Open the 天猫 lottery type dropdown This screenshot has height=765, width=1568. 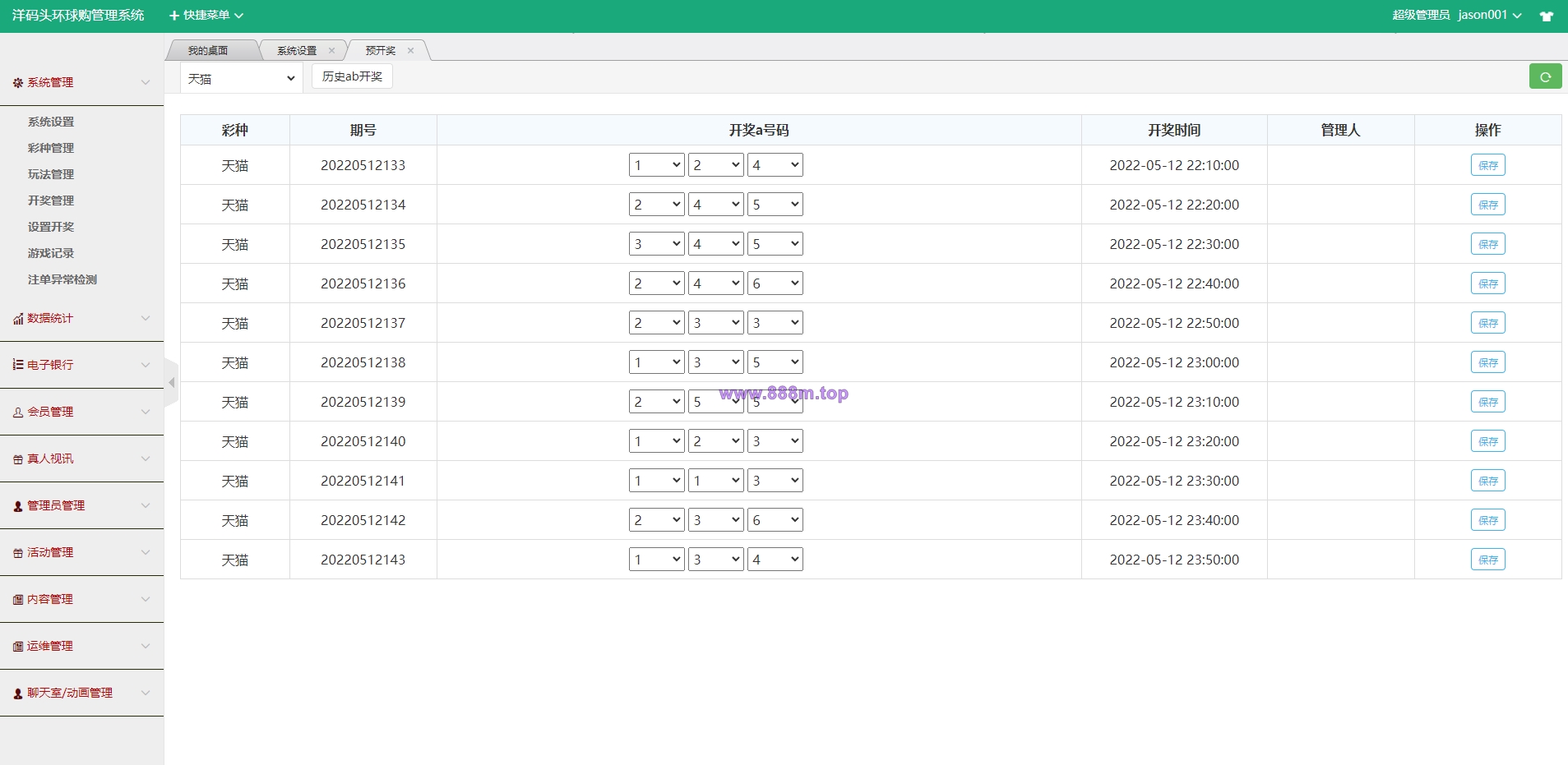242,78
